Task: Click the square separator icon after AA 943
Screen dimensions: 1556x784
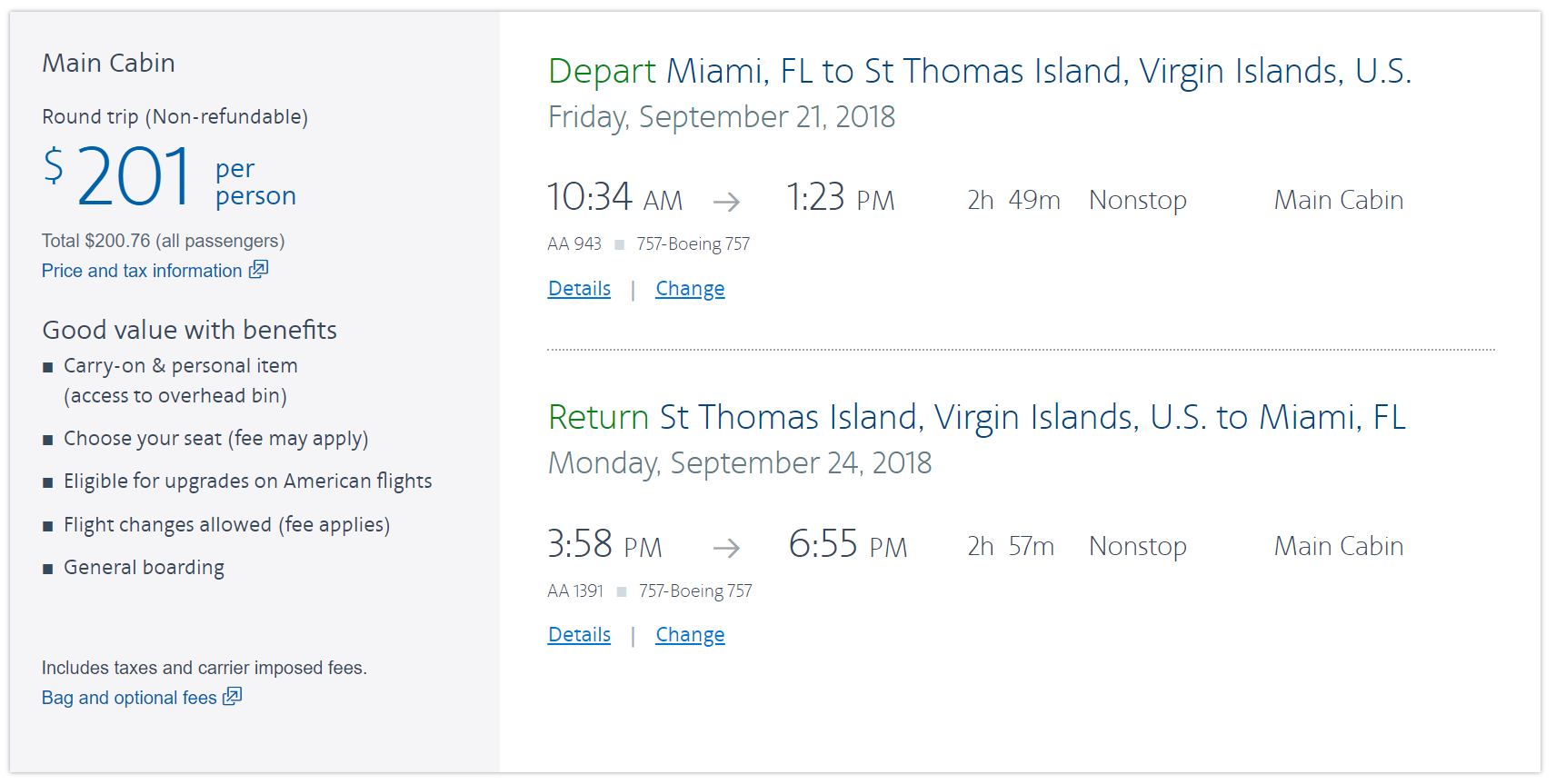Action: tap(620, 244)
